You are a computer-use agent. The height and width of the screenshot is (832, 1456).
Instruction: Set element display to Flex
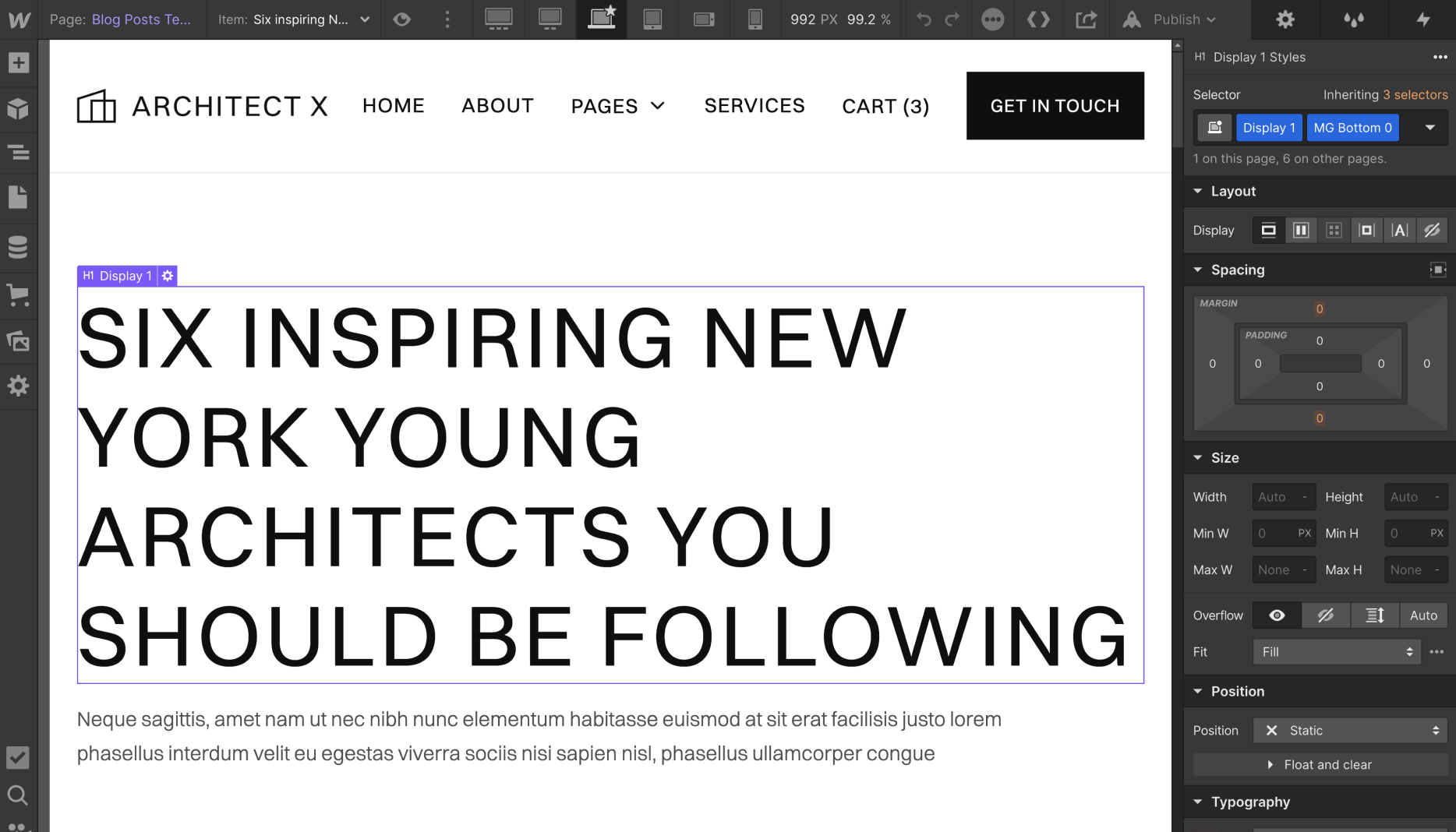(x=1300, y=230)
